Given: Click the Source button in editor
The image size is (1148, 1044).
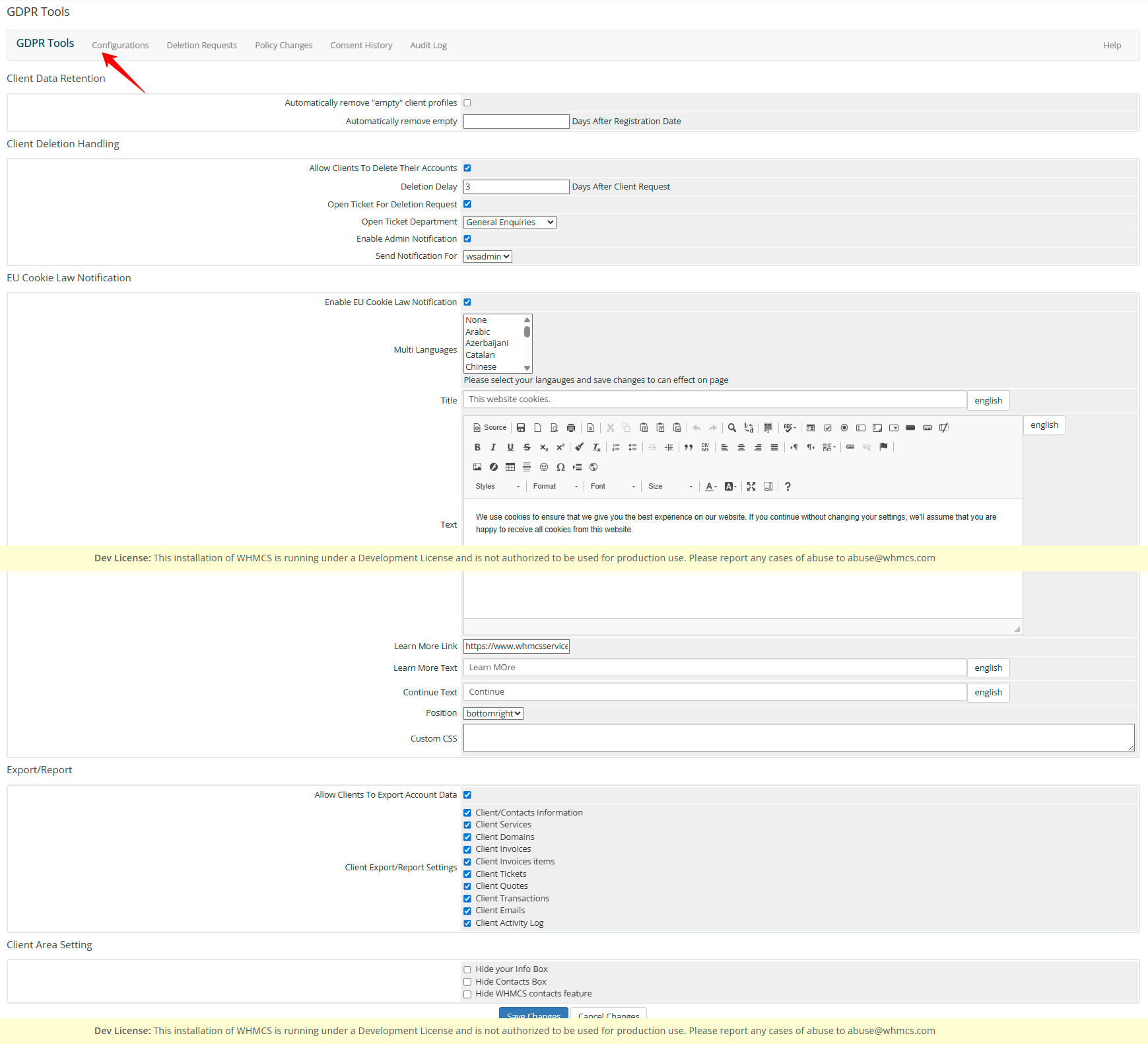Looking at the screenshot, I should (490, 428).
